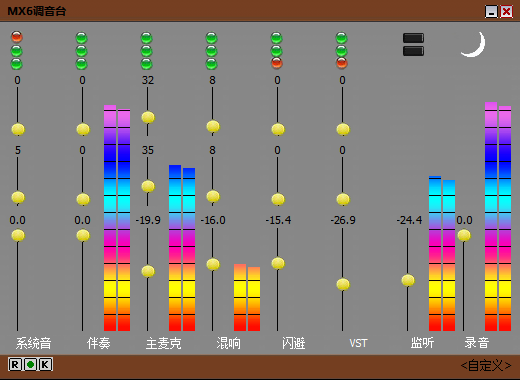This screenshot has width=520, height=380.
Task: Click the 监听 level meter bars
Action: pyautogui.click(x=442, y=253)
